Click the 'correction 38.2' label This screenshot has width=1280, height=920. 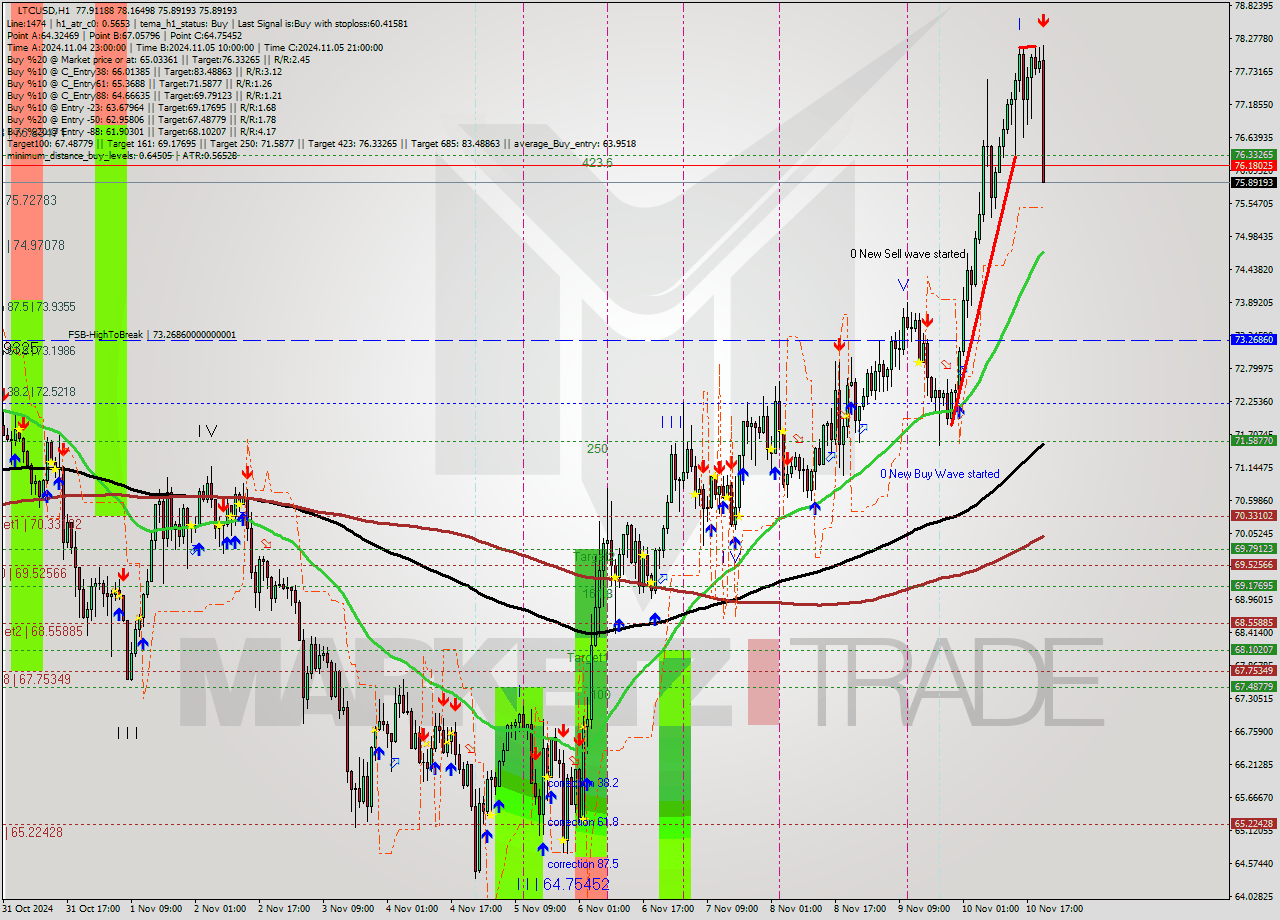coord(582,783)
